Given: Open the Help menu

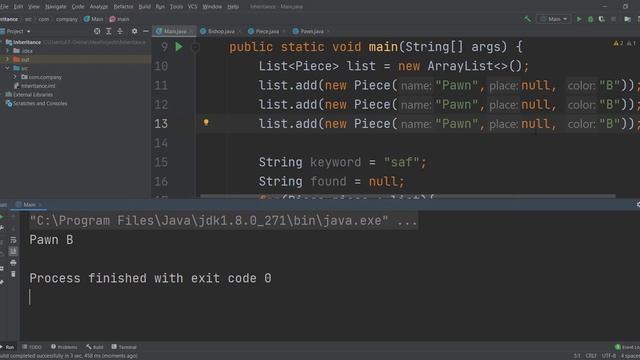Looking at the screenshot, I should [x=233, y=7].
